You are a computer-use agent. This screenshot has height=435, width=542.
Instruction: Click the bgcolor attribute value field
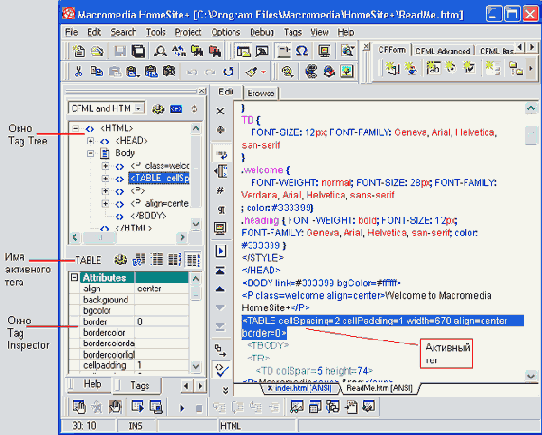(161, 311)
